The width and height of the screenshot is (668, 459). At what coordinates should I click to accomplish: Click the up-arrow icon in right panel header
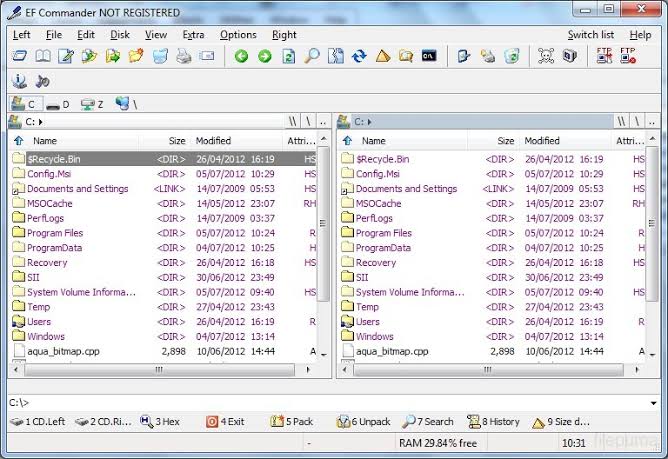pyautogui.click(x=347, y=140)
